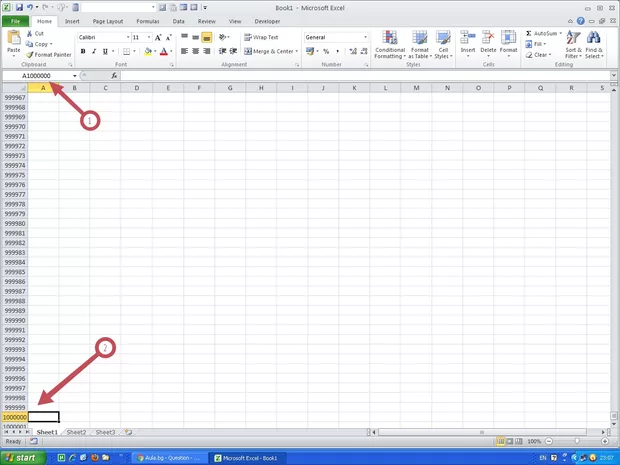Viewport: 620px width, 465px height.
Task: Toggle Underline formatting
Action: point(105,51)
